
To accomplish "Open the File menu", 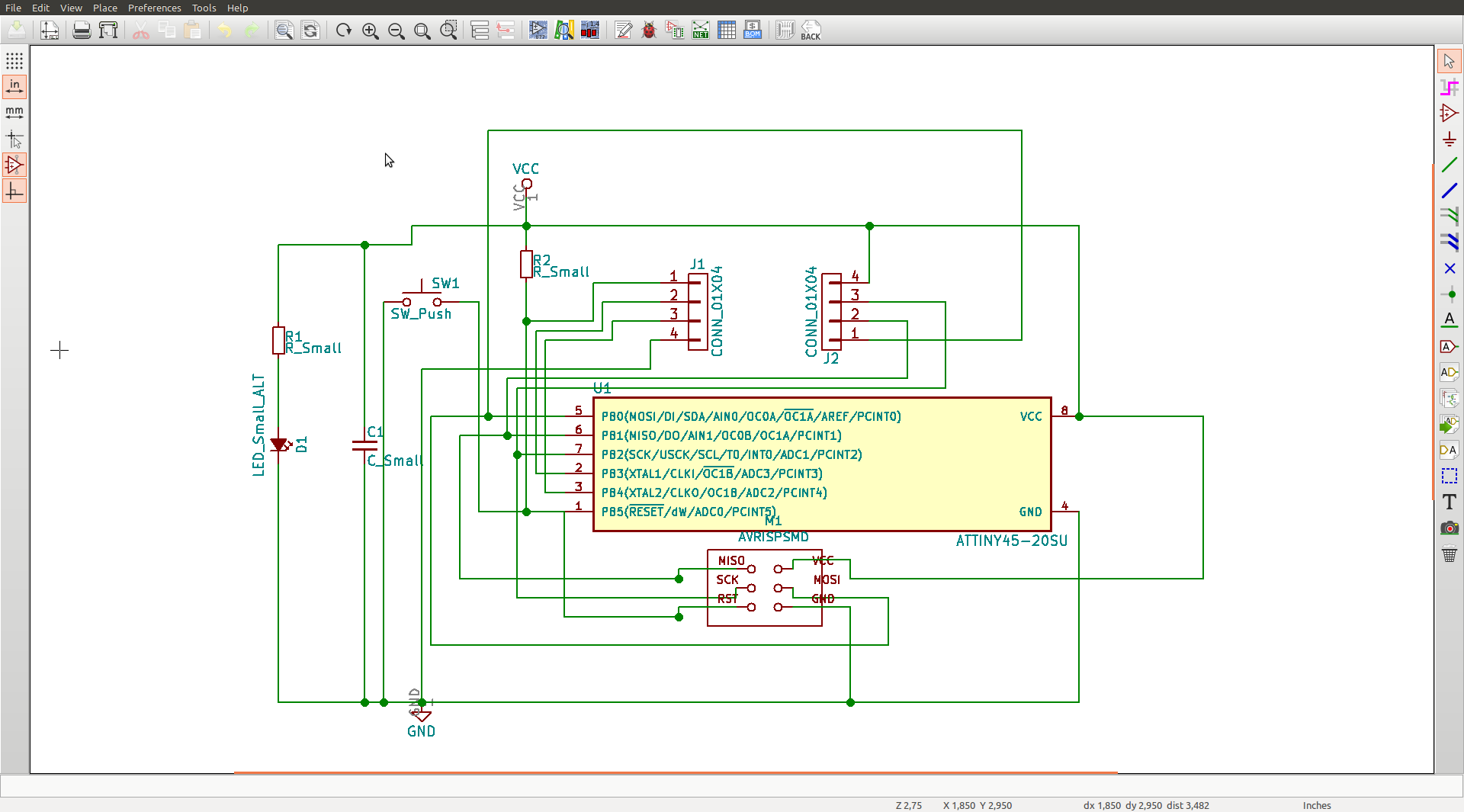I will [x=13, y=8].
